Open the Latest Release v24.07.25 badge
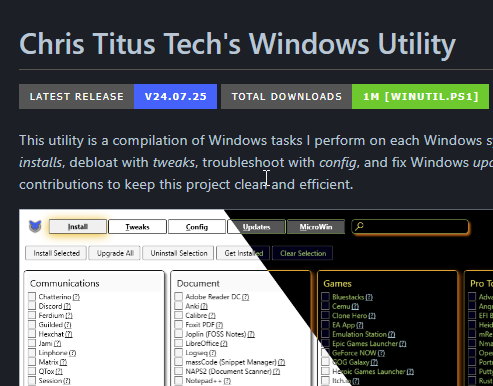Screen dimensions: 493x386 pyautogui.click(x=118, y=97)
